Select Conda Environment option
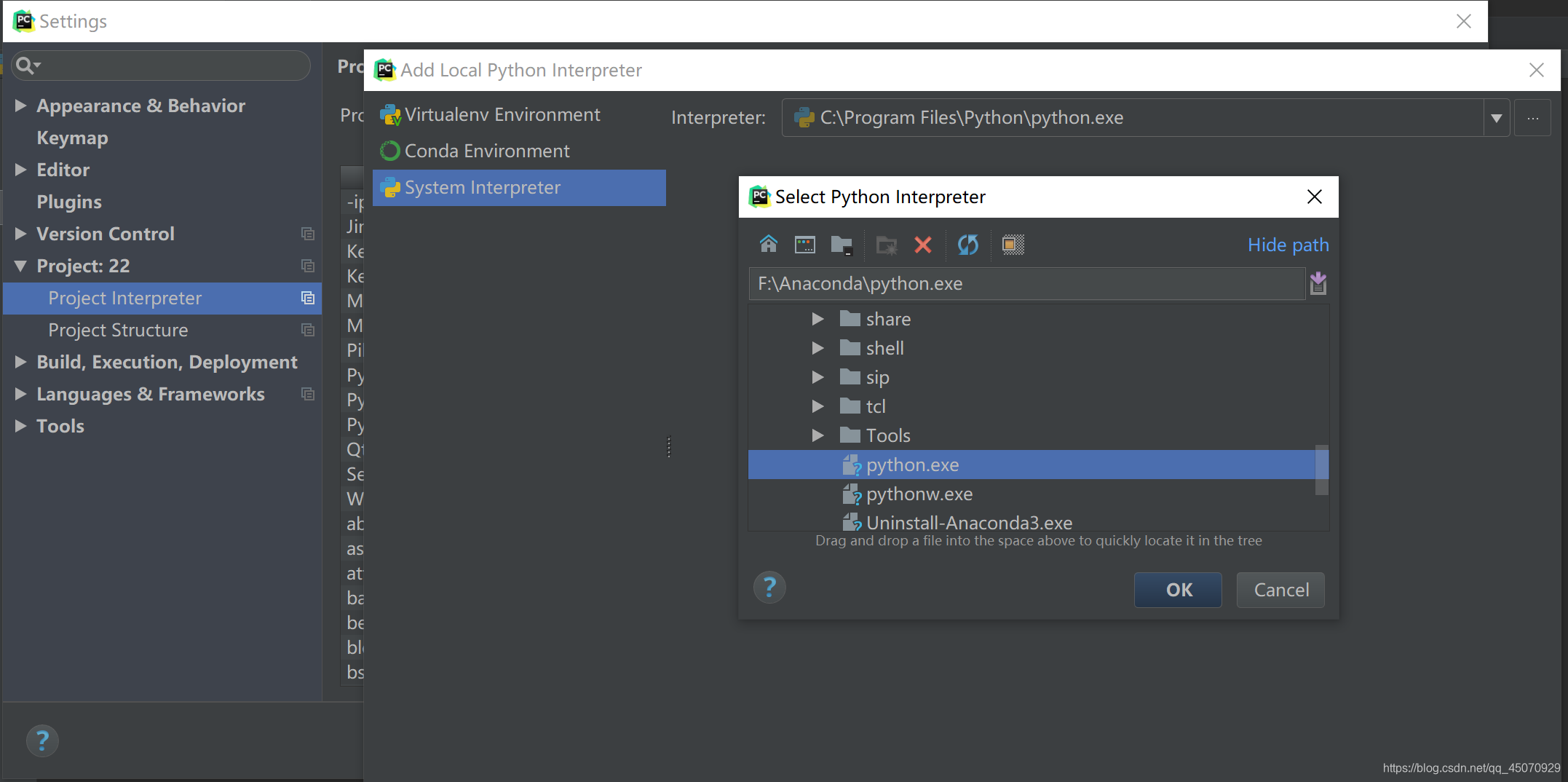 519,151
